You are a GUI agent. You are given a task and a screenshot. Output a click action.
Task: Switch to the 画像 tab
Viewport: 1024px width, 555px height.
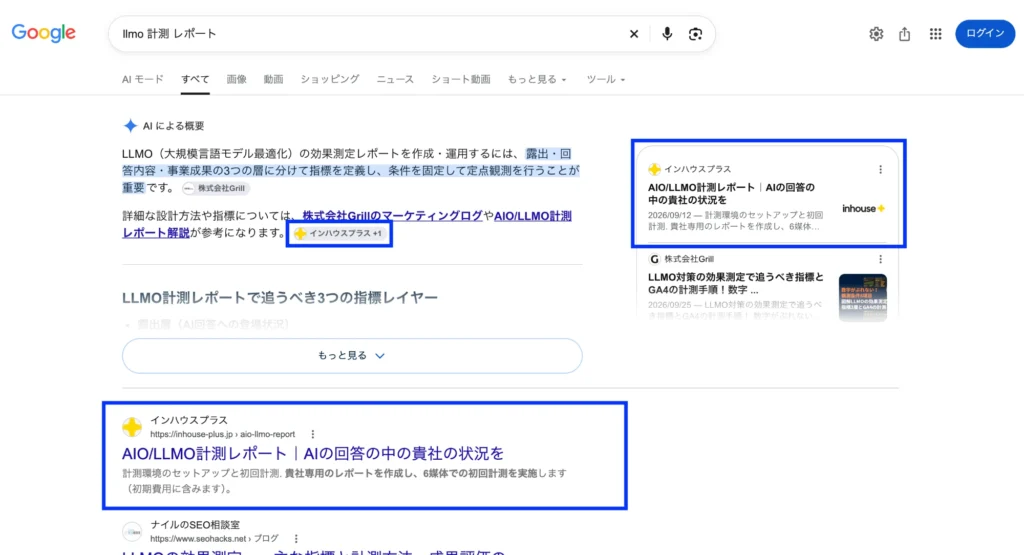coord(236,79)
